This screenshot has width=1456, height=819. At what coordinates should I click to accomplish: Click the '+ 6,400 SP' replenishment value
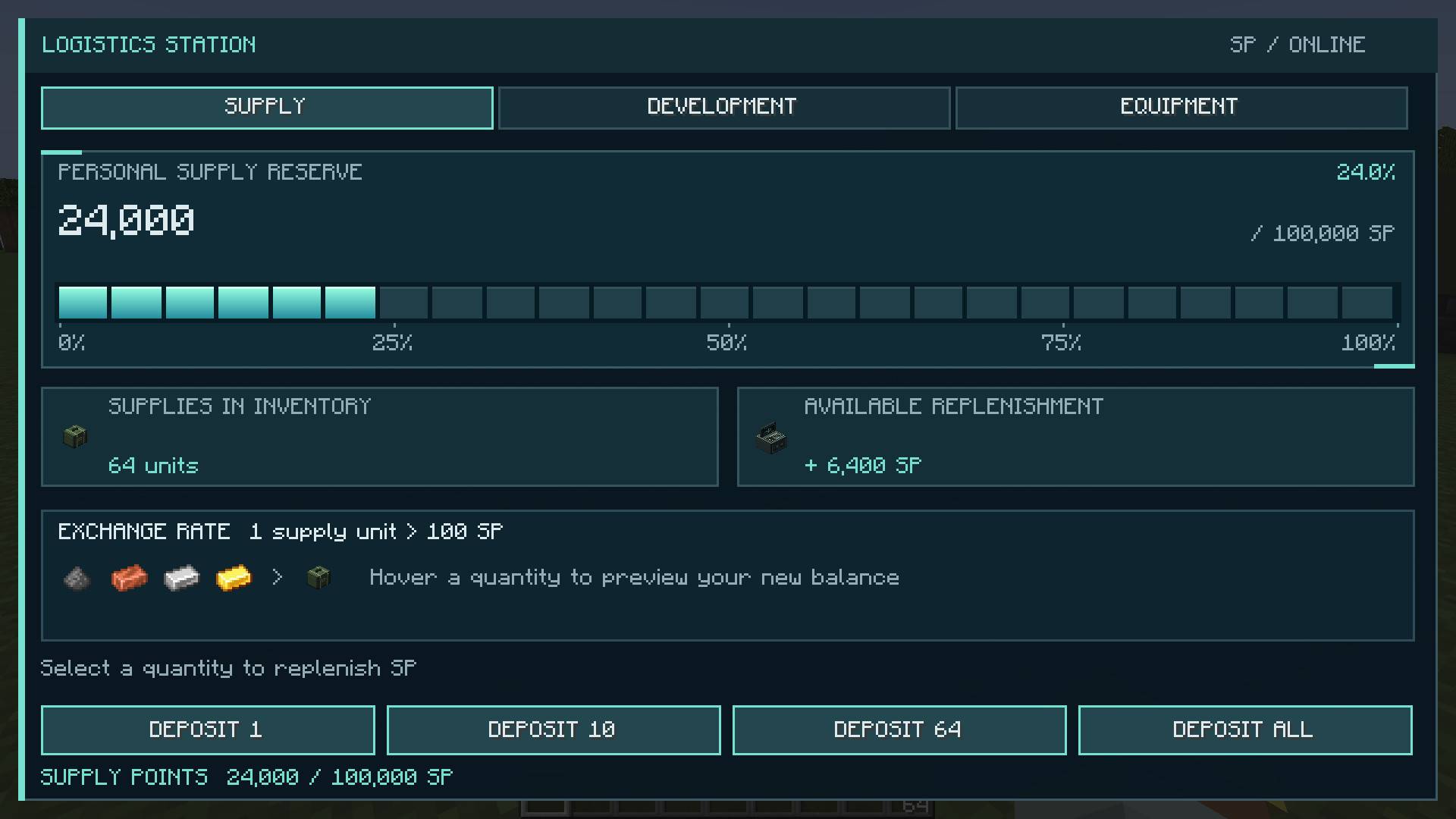[863, 466]
